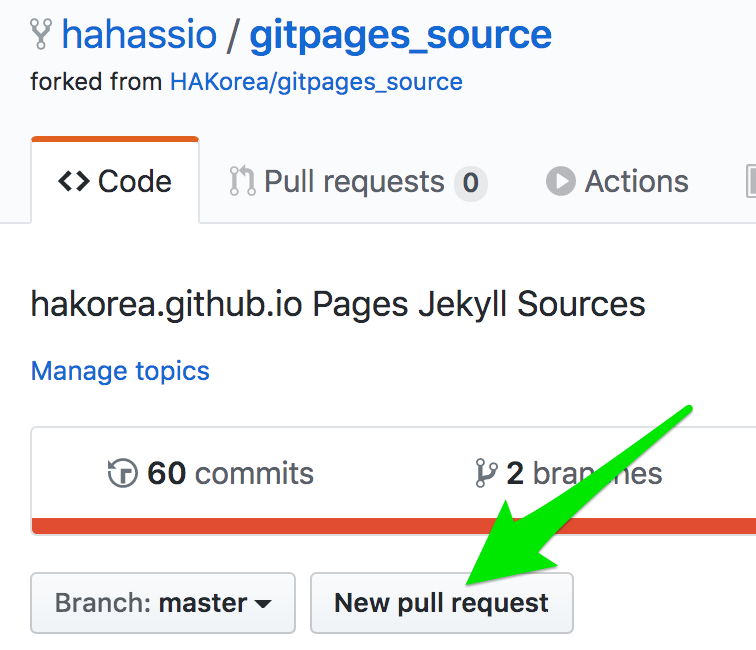The image size is (756, 650).
Task: View the 60 commits history
Action: click(211, 473)
